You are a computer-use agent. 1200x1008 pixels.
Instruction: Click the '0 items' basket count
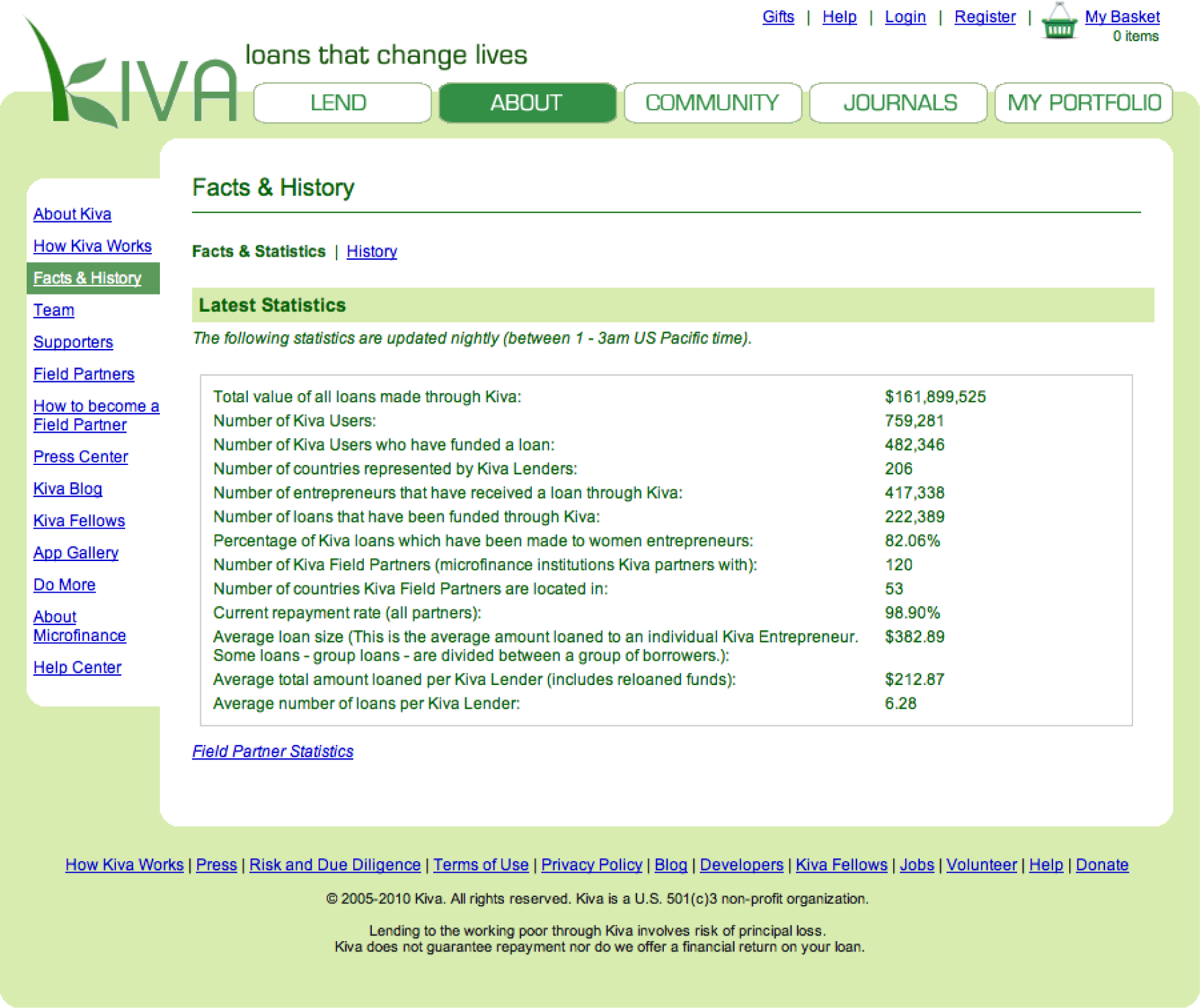click(1136, 37)
